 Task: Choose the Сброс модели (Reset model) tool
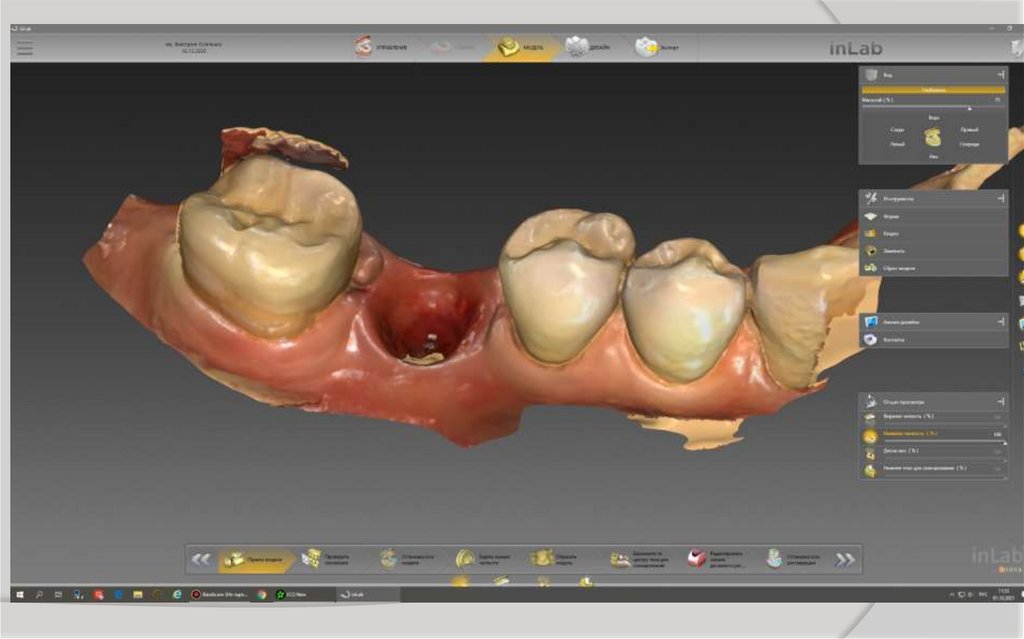[933, 268]
